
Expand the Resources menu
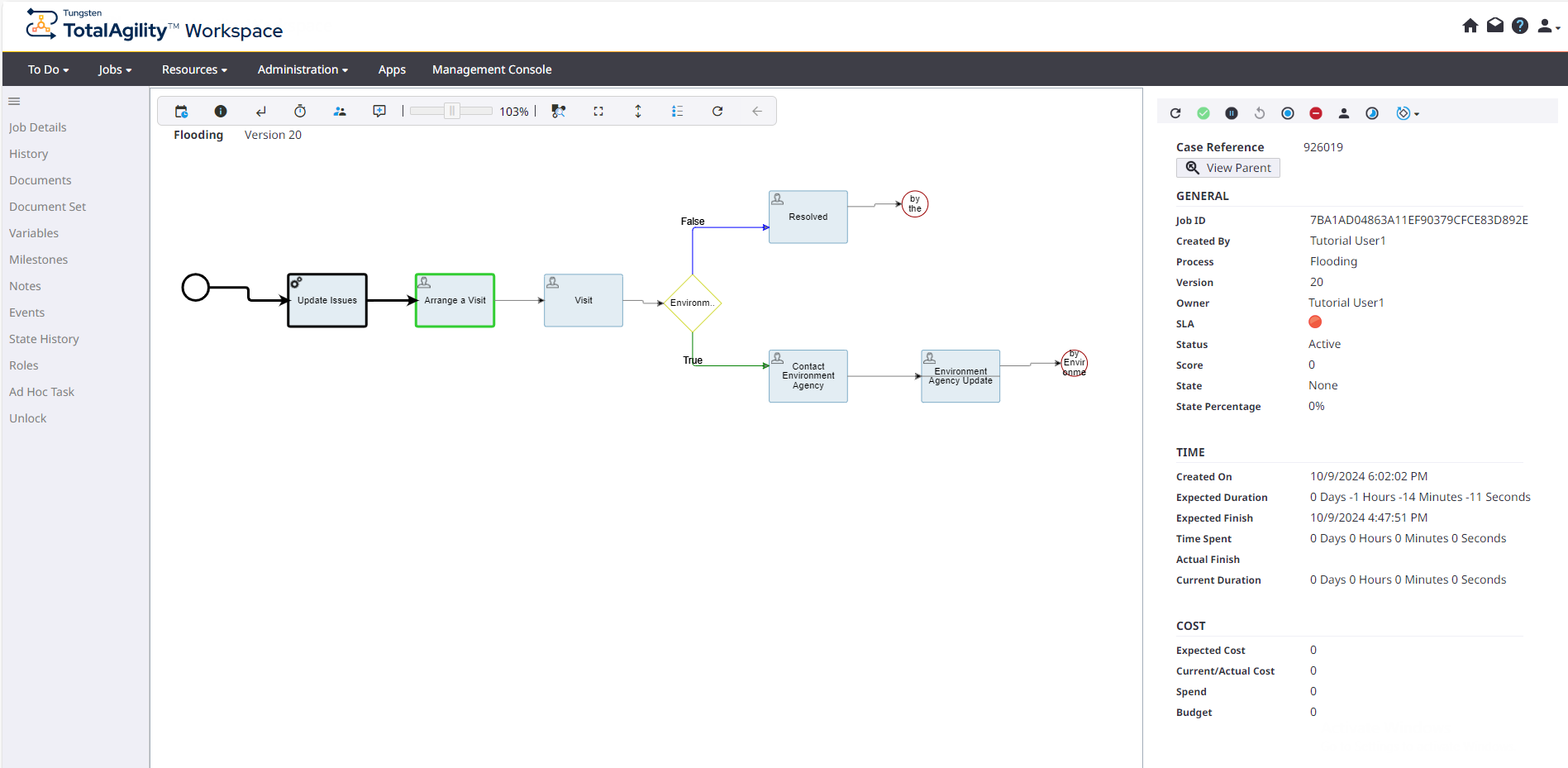pyautogui.click(x=194, y=69)
